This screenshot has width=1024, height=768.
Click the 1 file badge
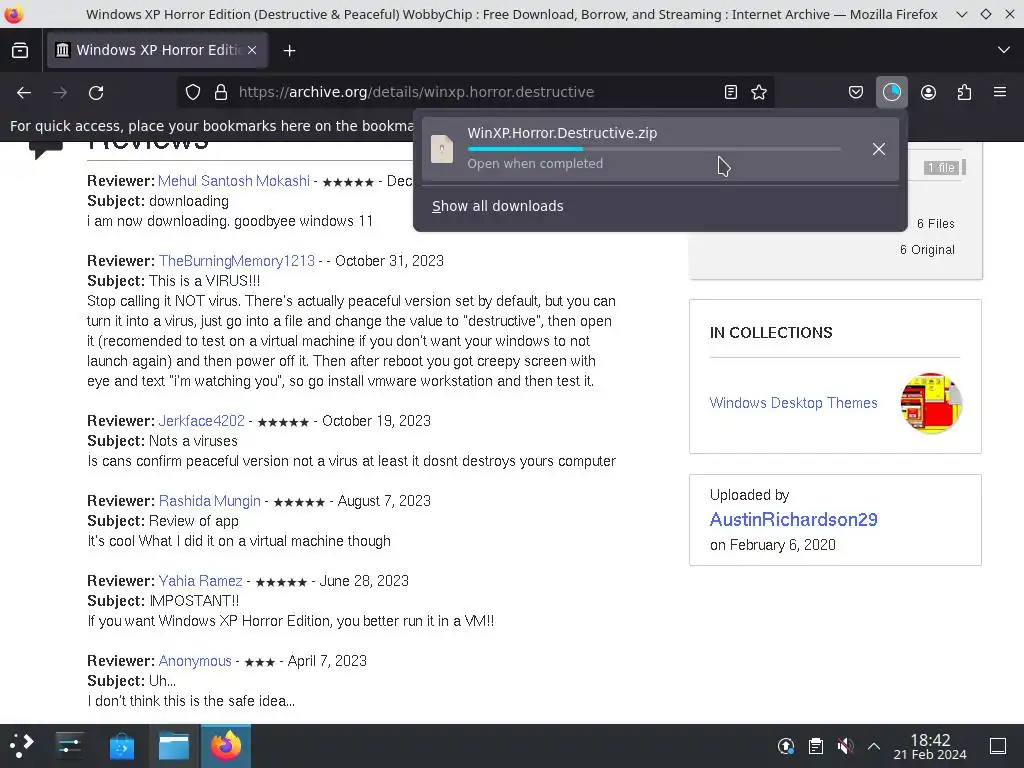(x=941, y=168)
